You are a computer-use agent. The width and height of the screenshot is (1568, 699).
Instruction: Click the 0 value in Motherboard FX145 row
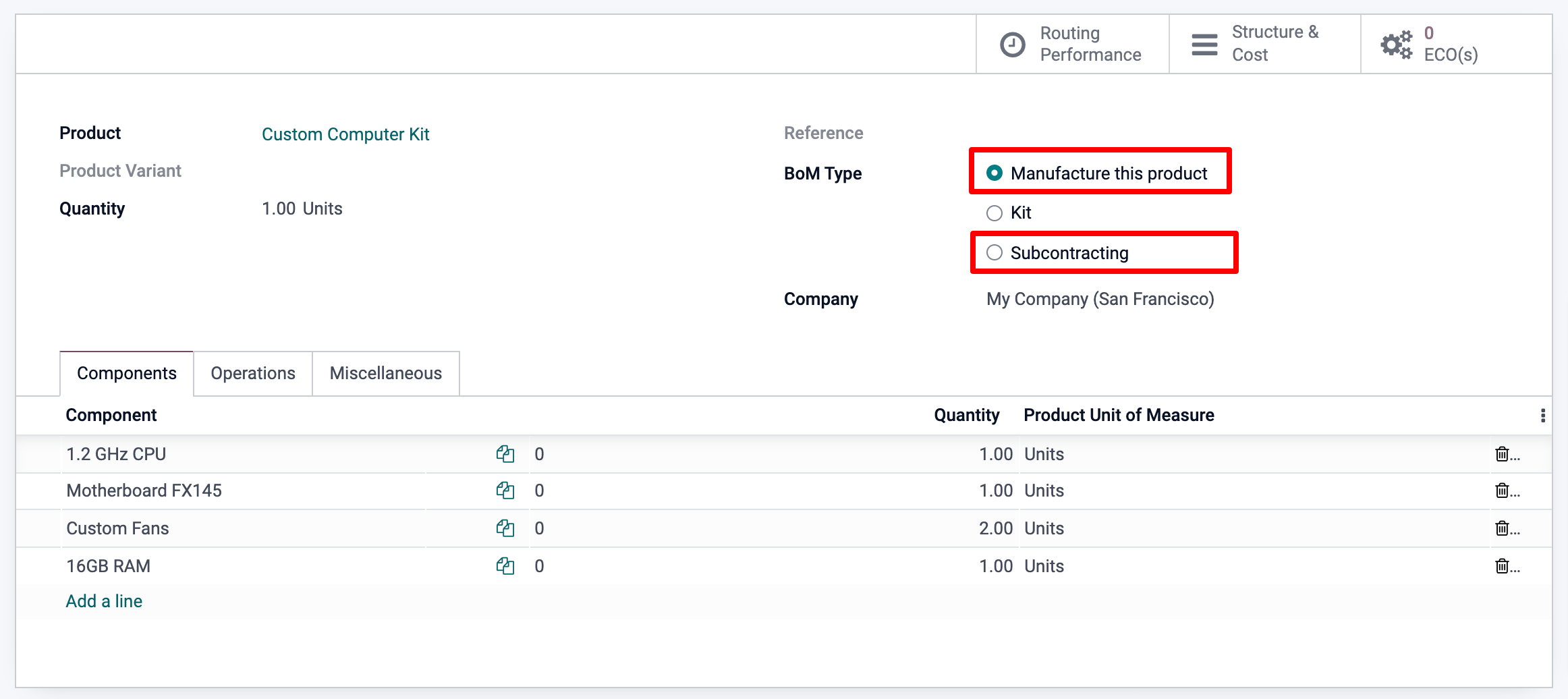[539, 491]
